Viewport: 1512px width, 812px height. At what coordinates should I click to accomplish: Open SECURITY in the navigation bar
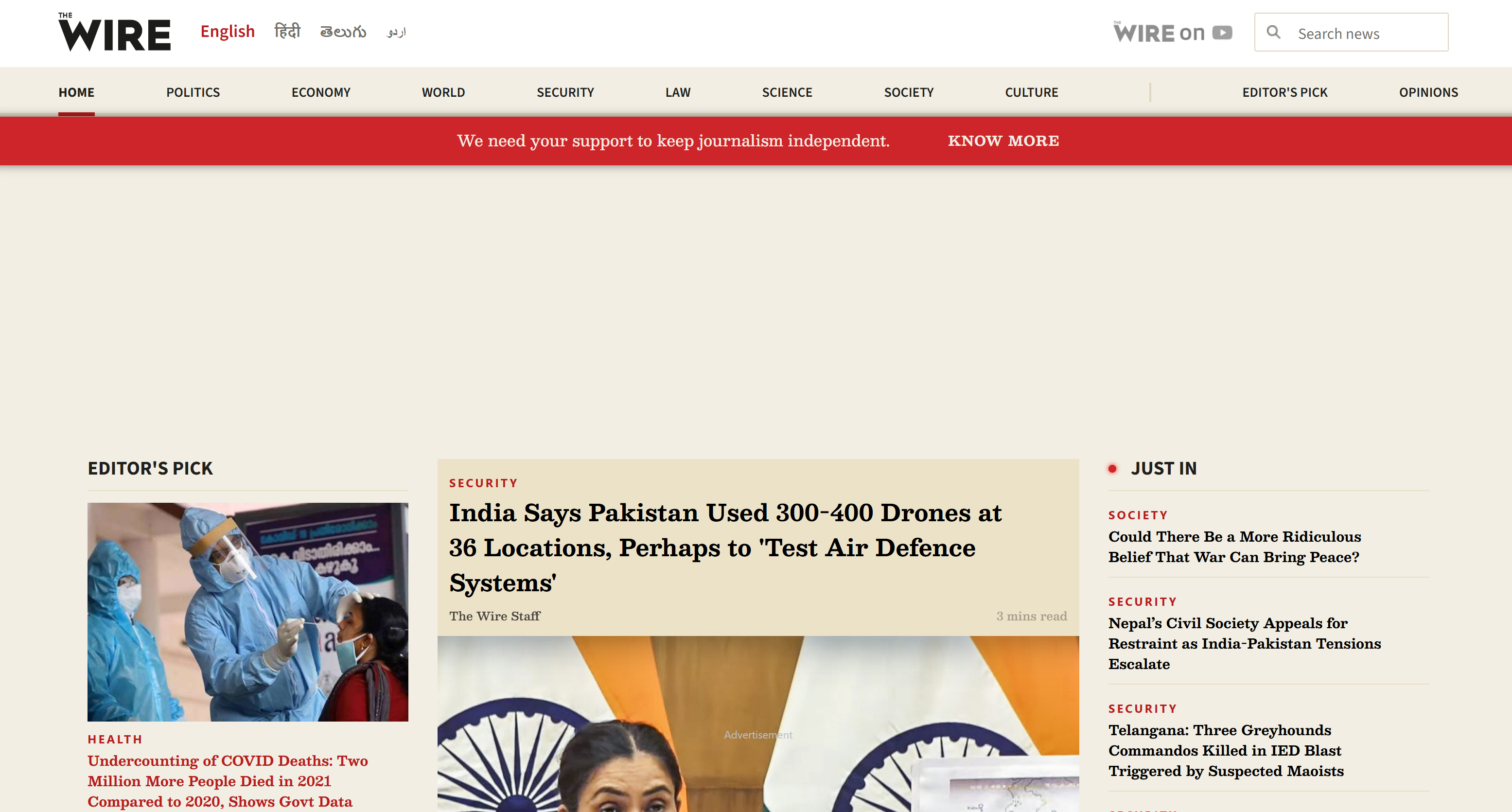coord(565,92)
